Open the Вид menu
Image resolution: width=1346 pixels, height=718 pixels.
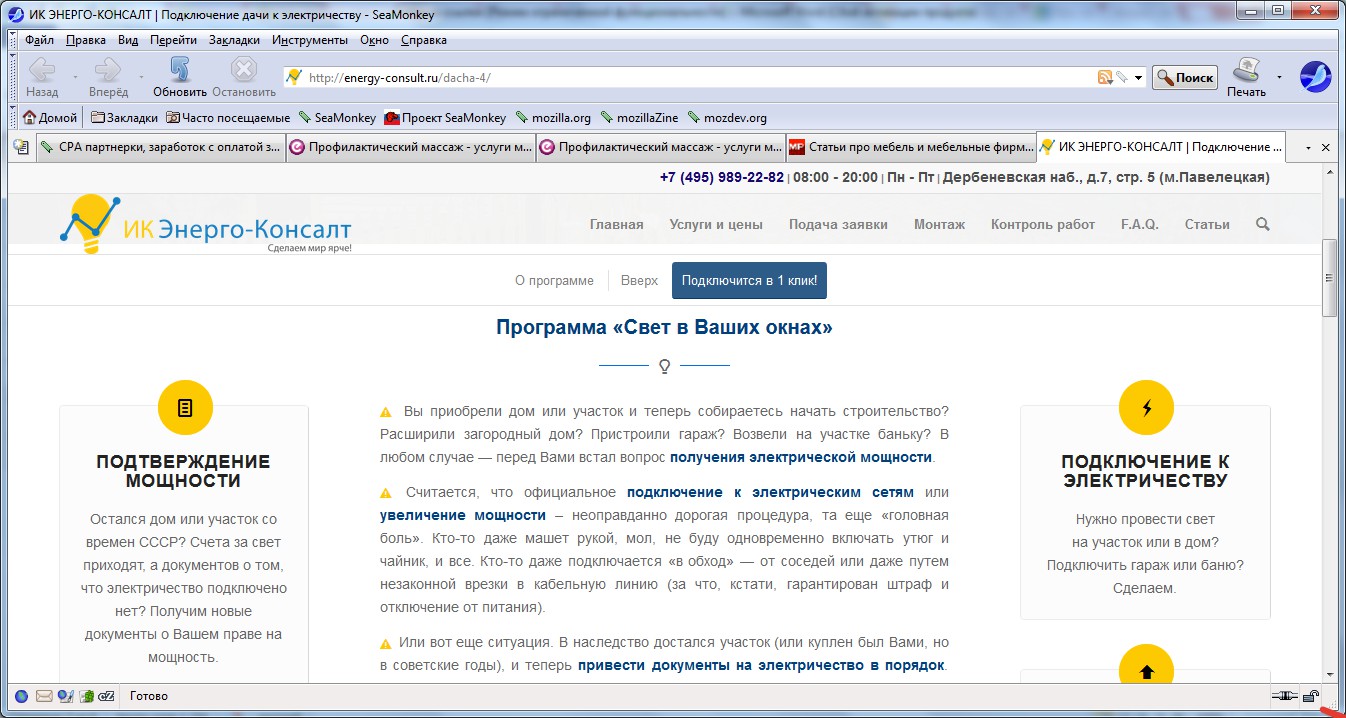128,40
